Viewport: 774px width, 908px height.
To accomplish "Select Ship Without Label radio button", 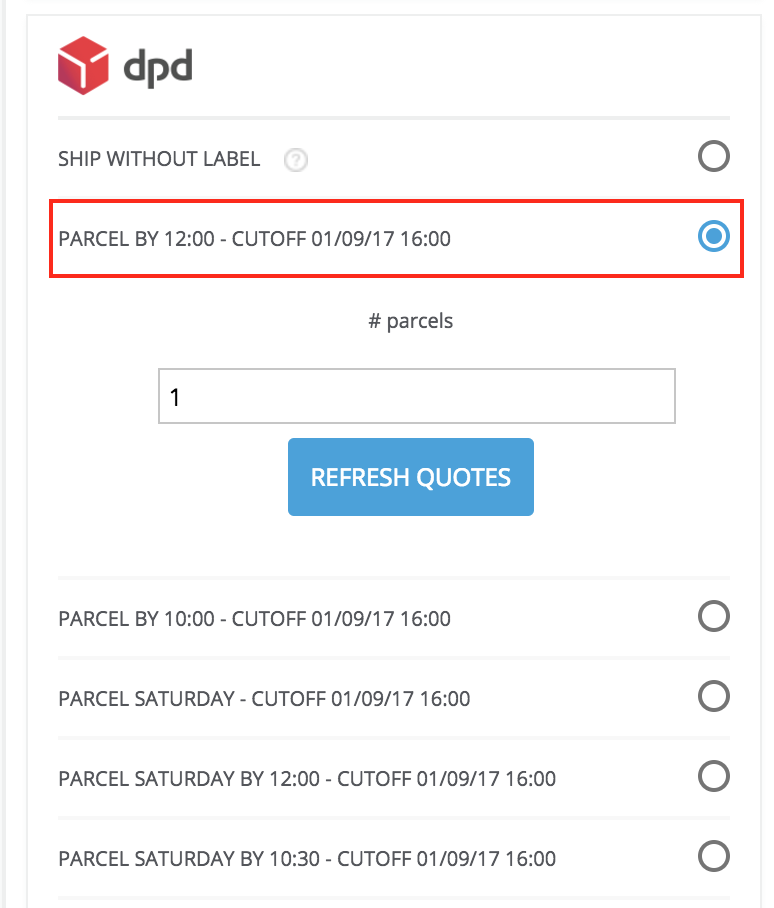I will pos(713,156).
